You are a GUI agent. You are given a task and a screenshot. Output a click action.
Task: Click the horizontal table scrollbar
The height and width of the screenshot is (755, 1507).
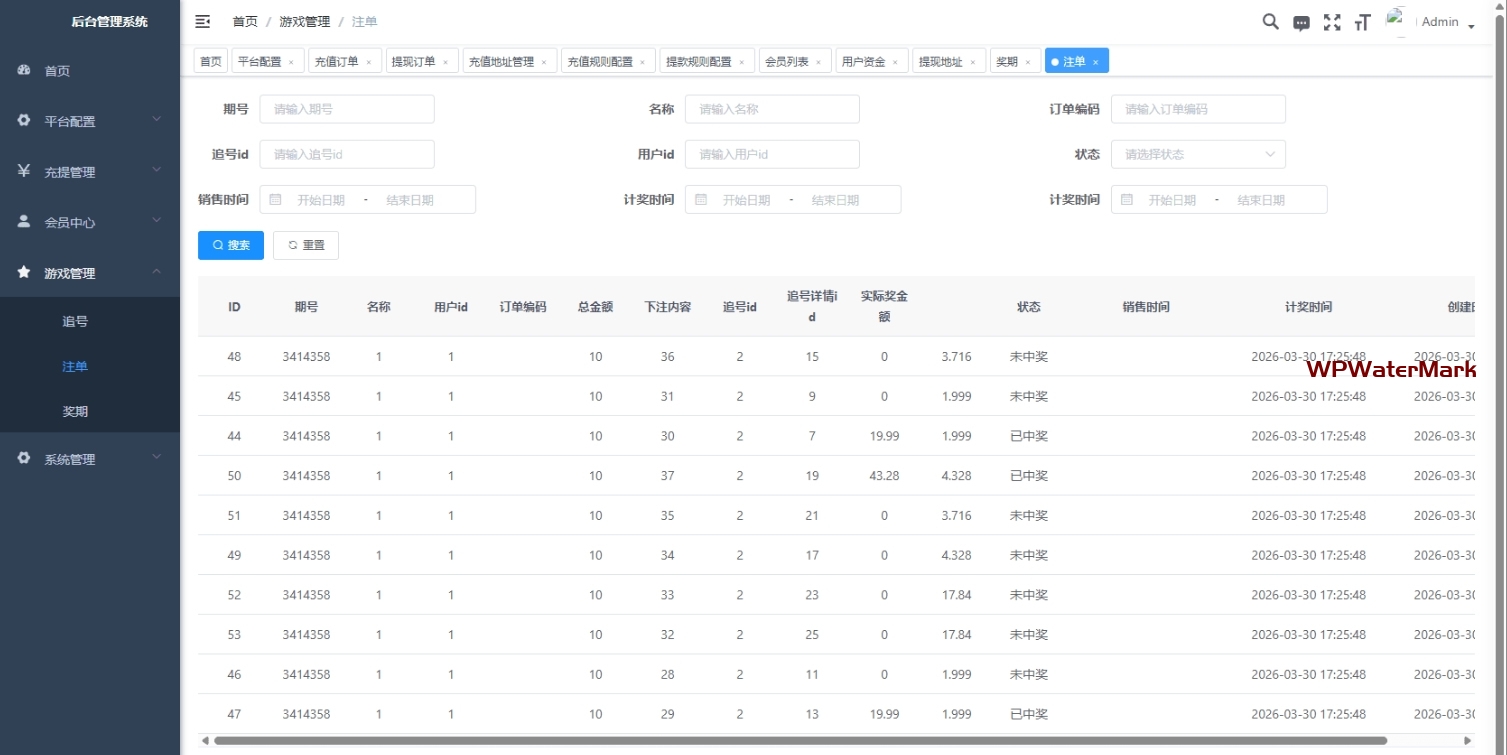click(800, 741)
